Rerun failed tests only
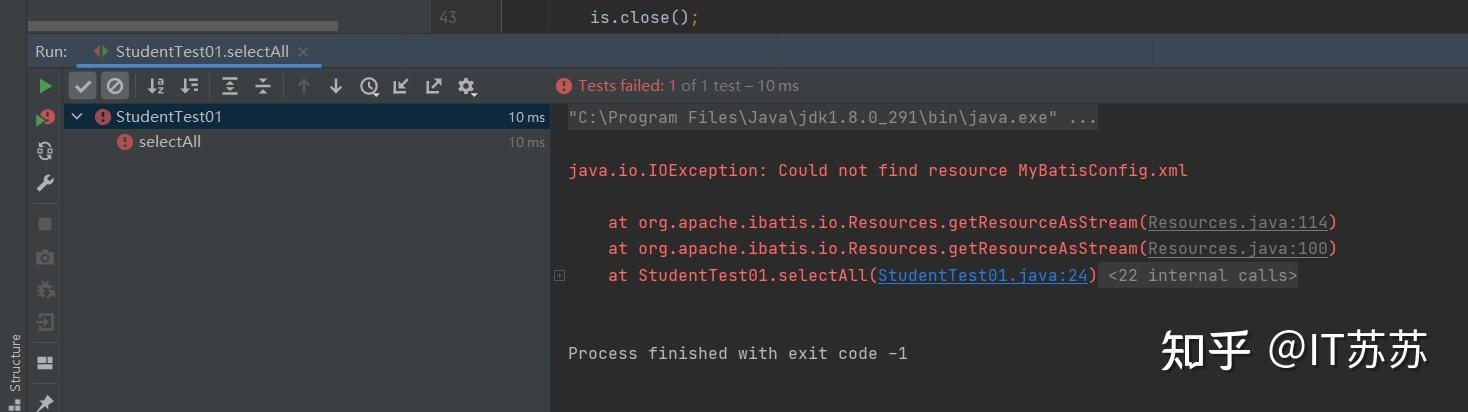Image resolution: width=1468 pixels, height=412 pixels. [45, 118]
